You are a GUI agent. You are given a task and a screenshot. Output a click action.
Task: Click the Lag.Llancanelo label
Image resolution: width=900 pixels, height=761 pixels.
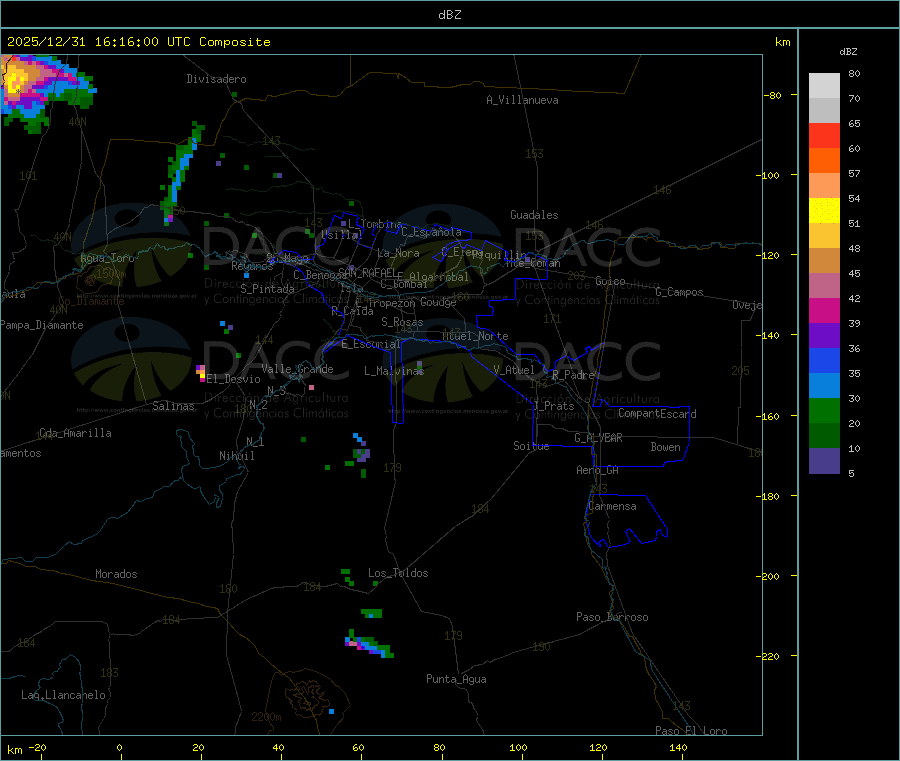coord(64,695)
